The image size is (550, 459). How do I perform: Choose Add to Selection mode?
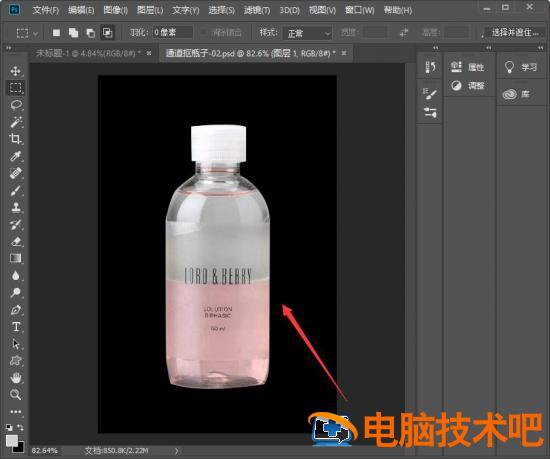click(73, 33)
